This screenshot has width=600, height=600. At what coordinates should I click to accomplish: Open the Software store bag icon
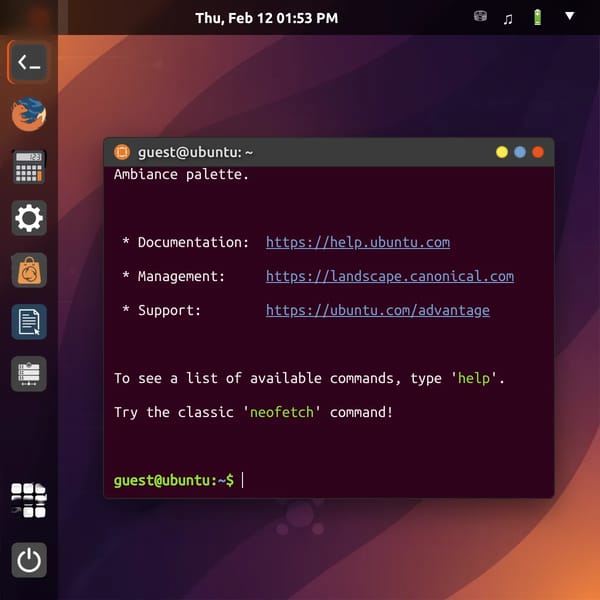pyautogui.click(x=29, y=270)
